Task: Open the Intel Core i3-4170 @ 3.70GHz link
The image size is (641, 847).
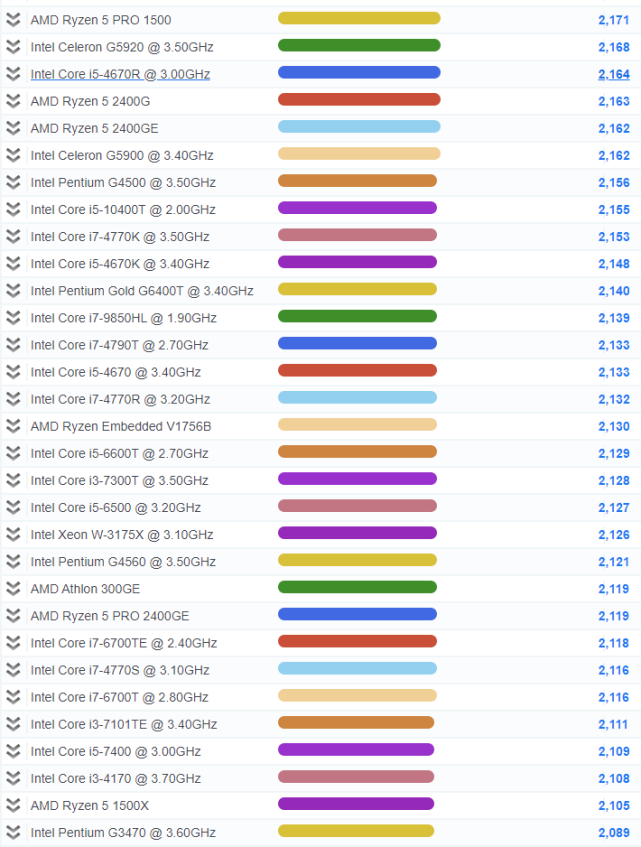Action: pyautogui.click(x=116, y=778)
